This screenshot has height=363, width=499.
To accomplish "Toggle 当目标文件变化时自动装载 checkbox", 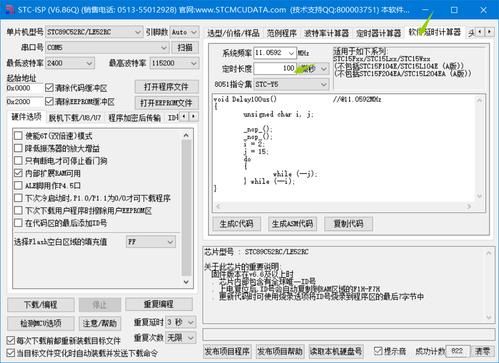I will [x=11, y=353].
